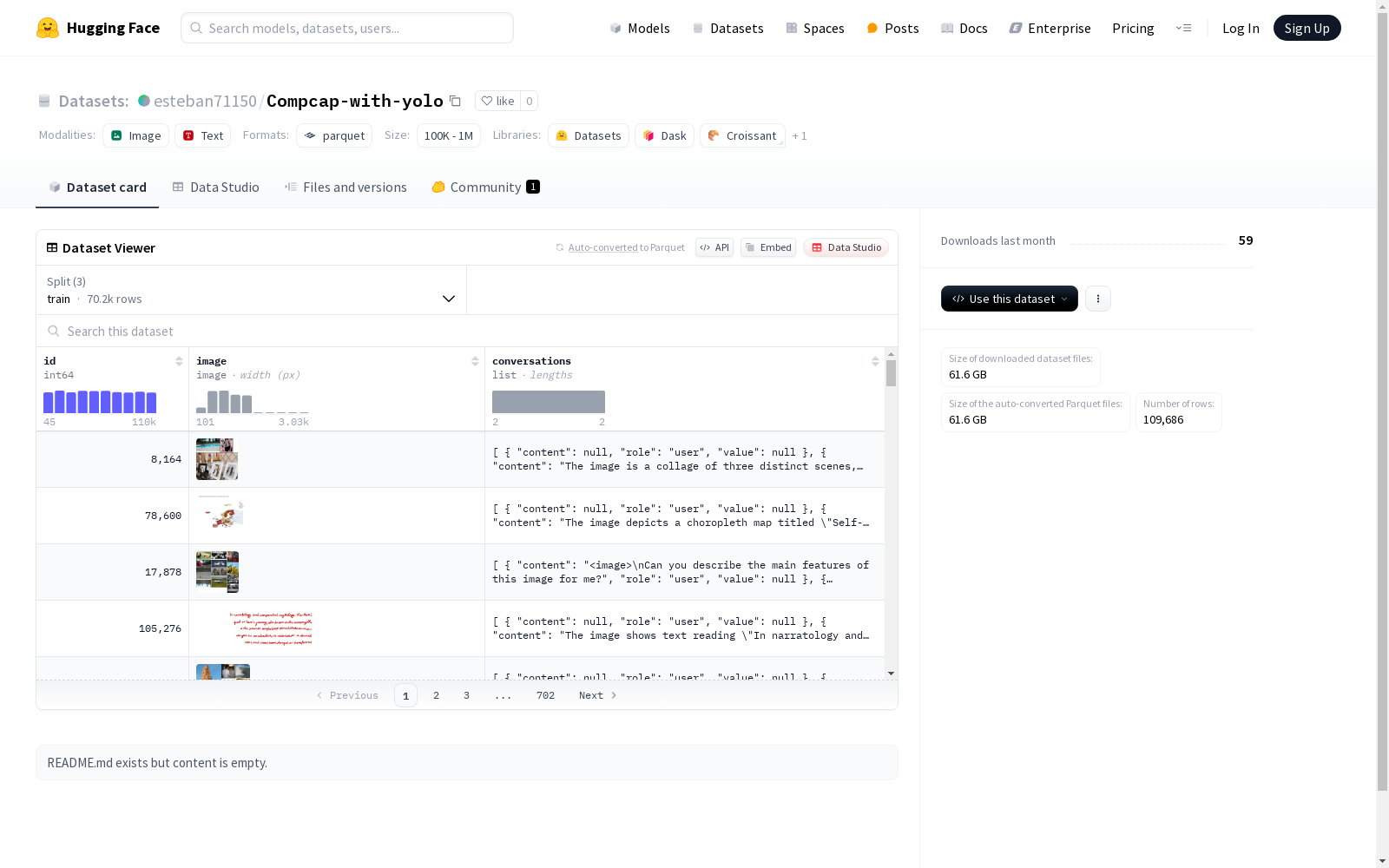Select the Dask library tag
The height and width of the screenshot is (868, 1389).
664,135
